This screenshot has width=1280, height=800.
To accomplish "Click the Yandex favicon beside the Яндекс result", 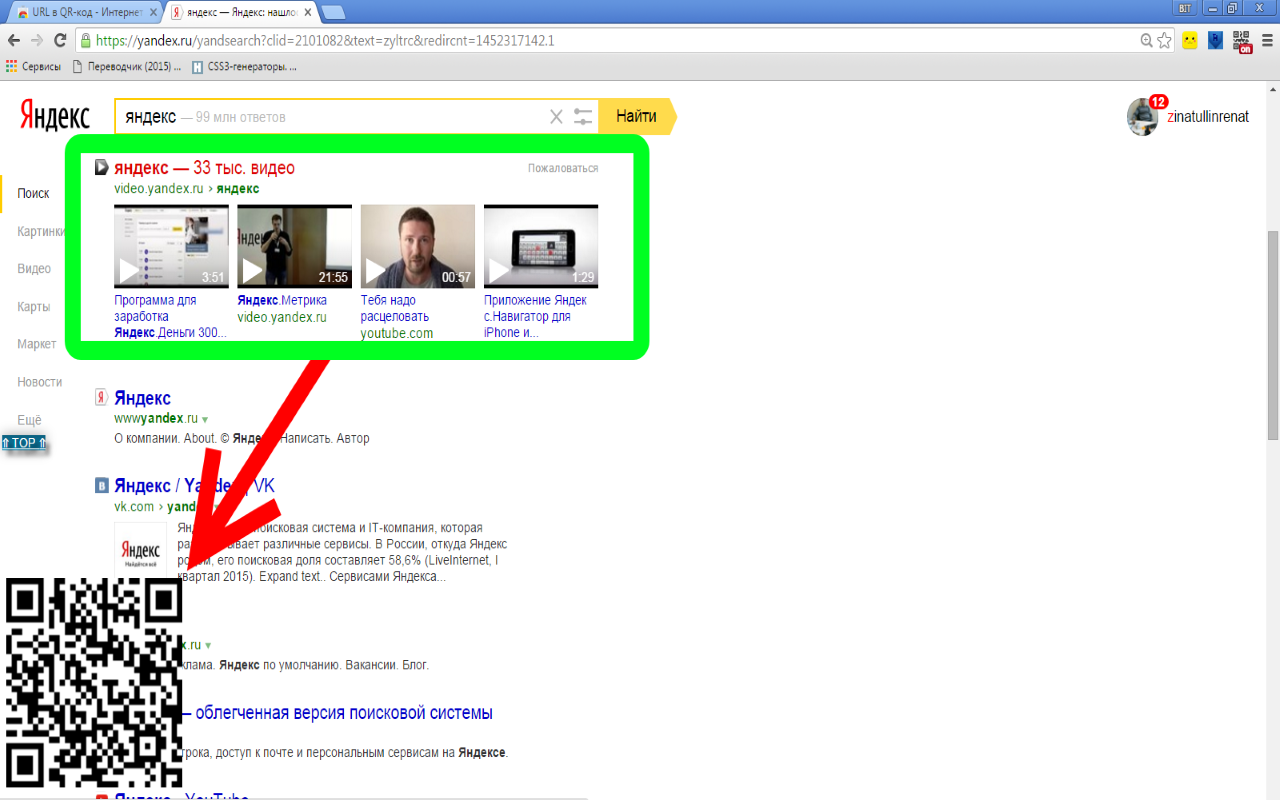I will [101, 398].
